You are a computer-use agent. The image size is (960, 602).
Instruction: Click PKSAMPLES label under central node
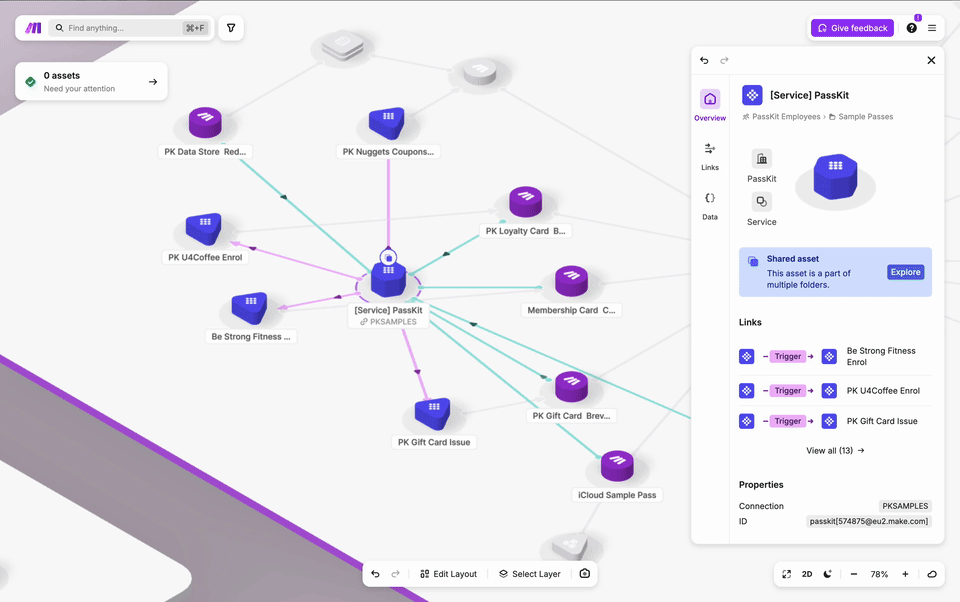coord(388,322)
